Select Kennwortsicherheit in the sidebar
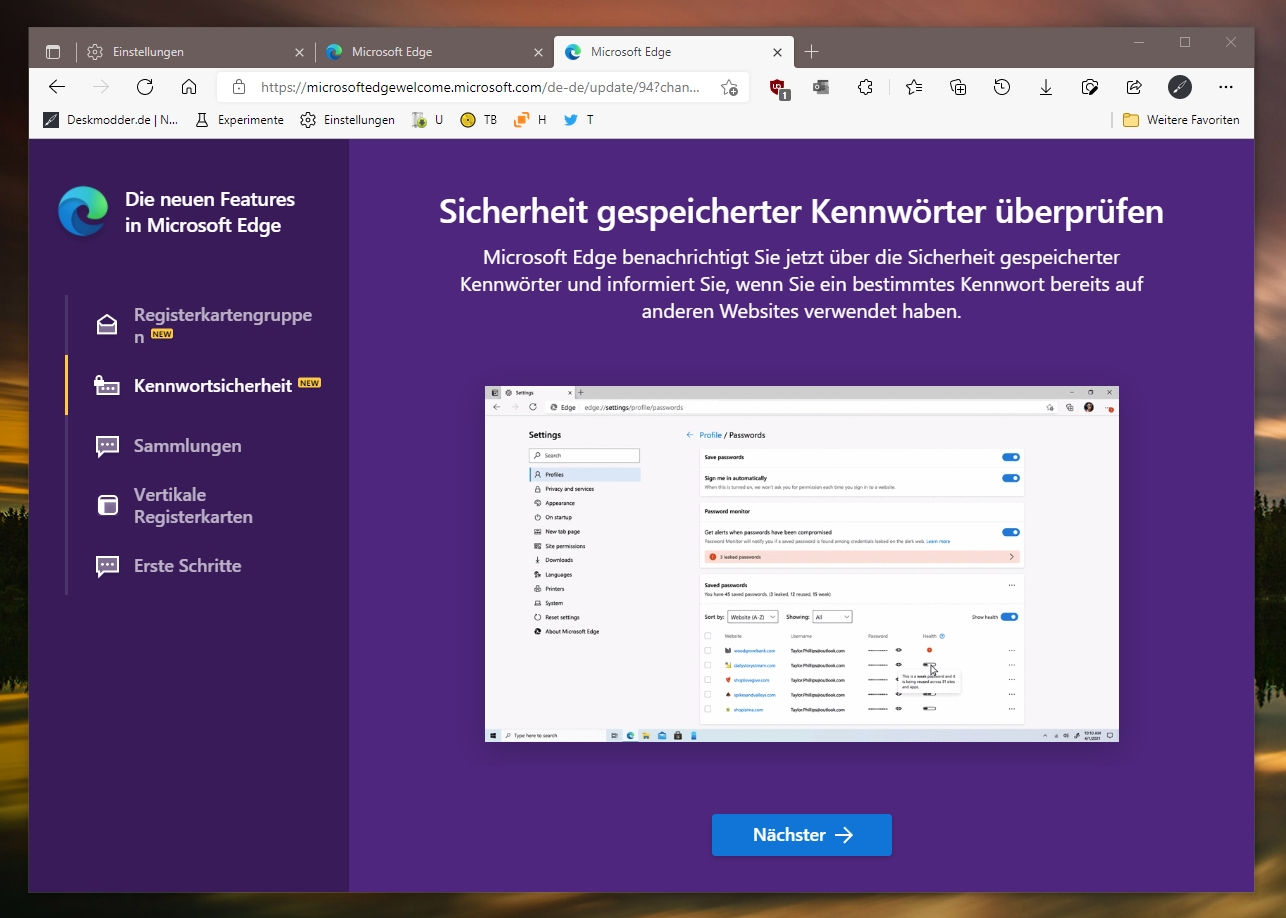 [x=208, y=385]
